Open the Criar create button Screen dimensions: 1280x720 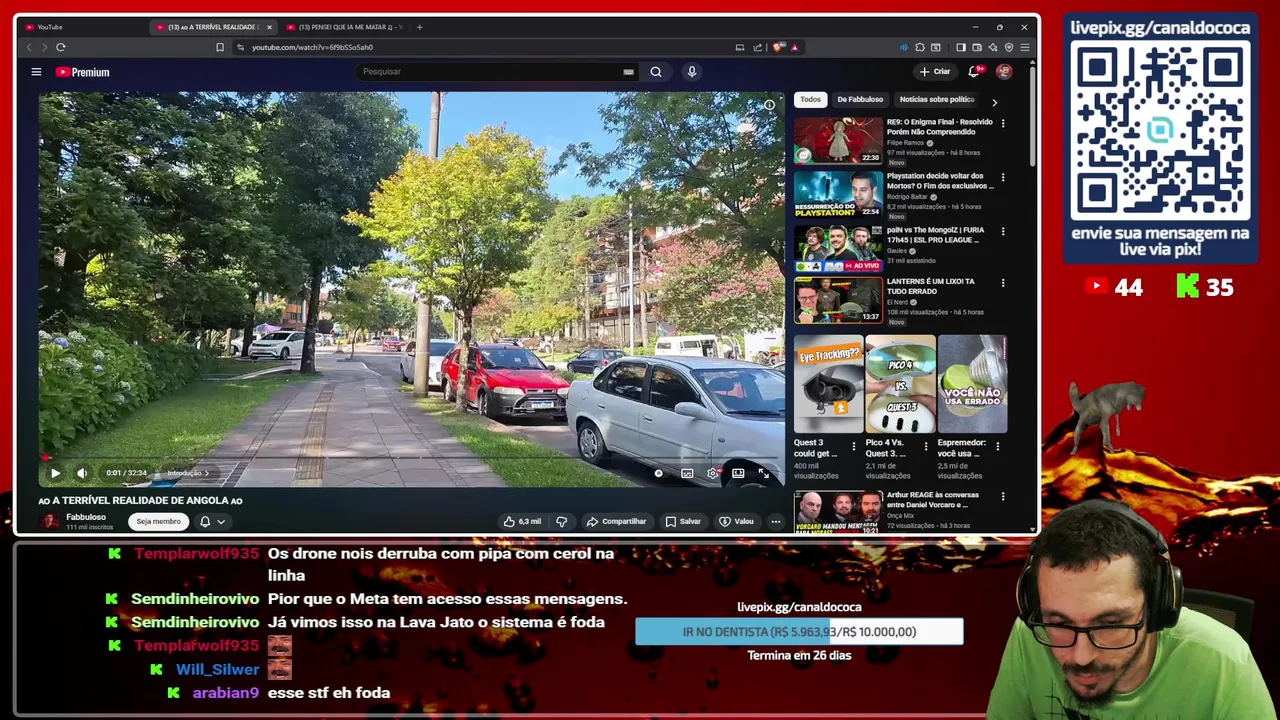[935, 72]
